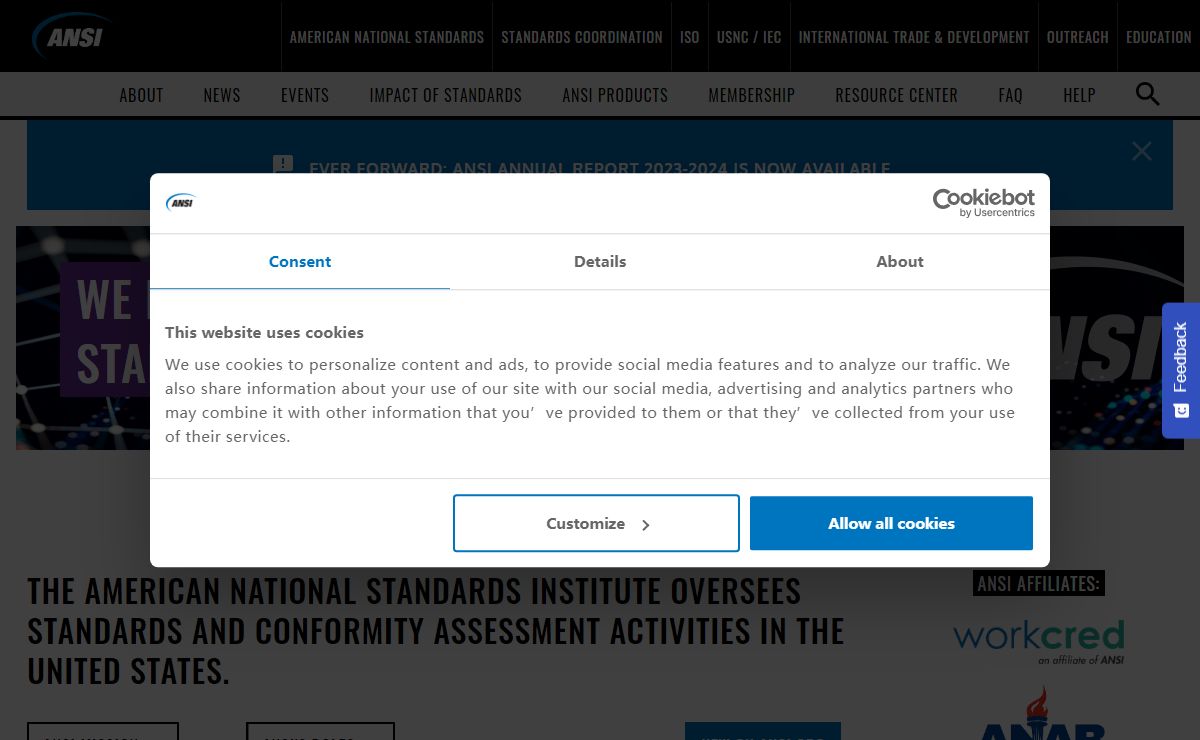Click the American National Standards Institute headline

tap(436, 631)
